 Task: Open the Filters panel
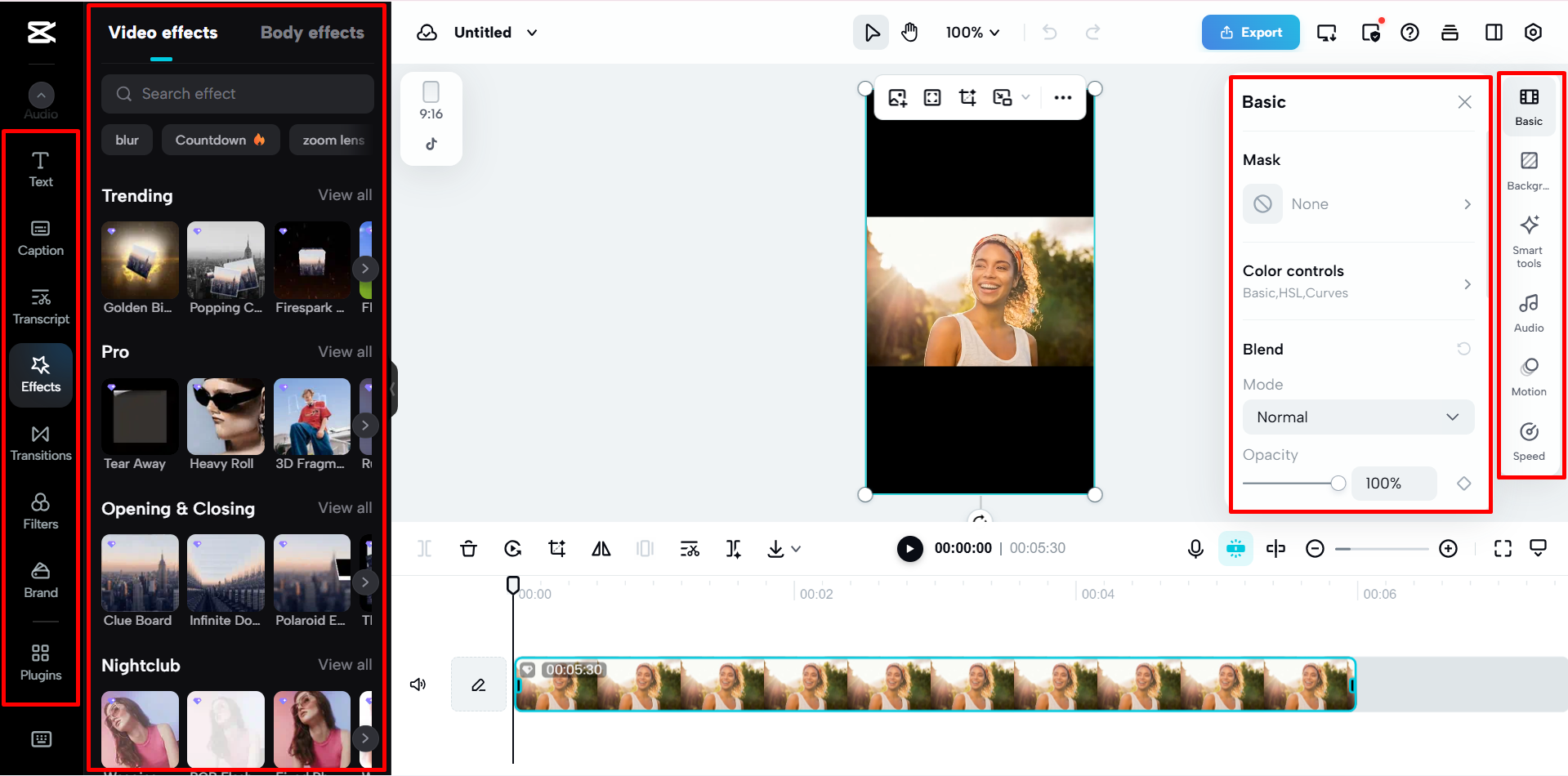point(40,510)
